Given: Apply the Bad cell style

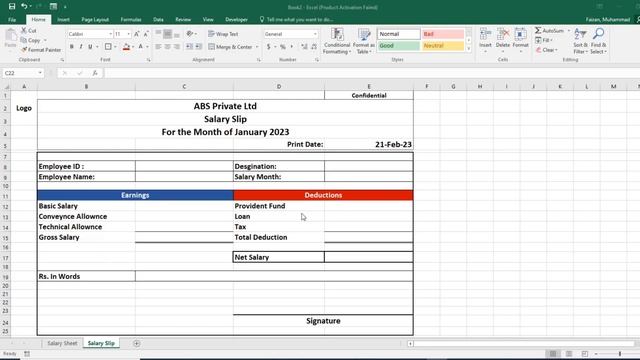Looking at the screenshot, I should (443, 34).
